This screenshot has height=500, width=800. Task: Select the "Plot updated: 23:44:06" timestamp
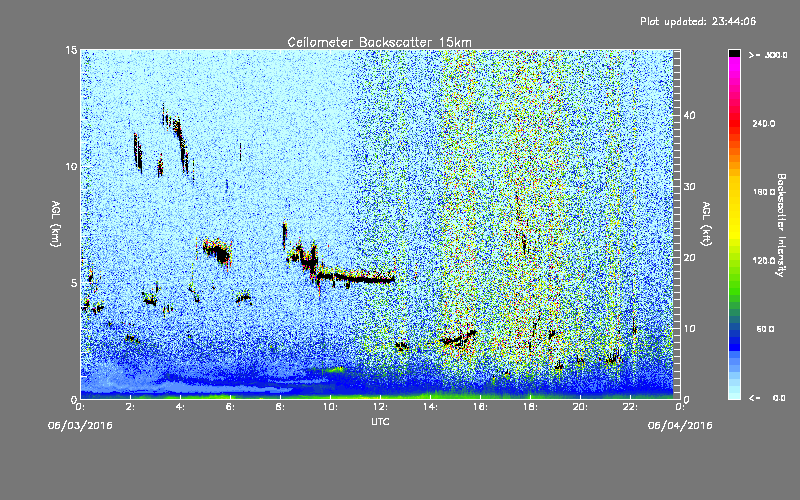click(697, 21)
